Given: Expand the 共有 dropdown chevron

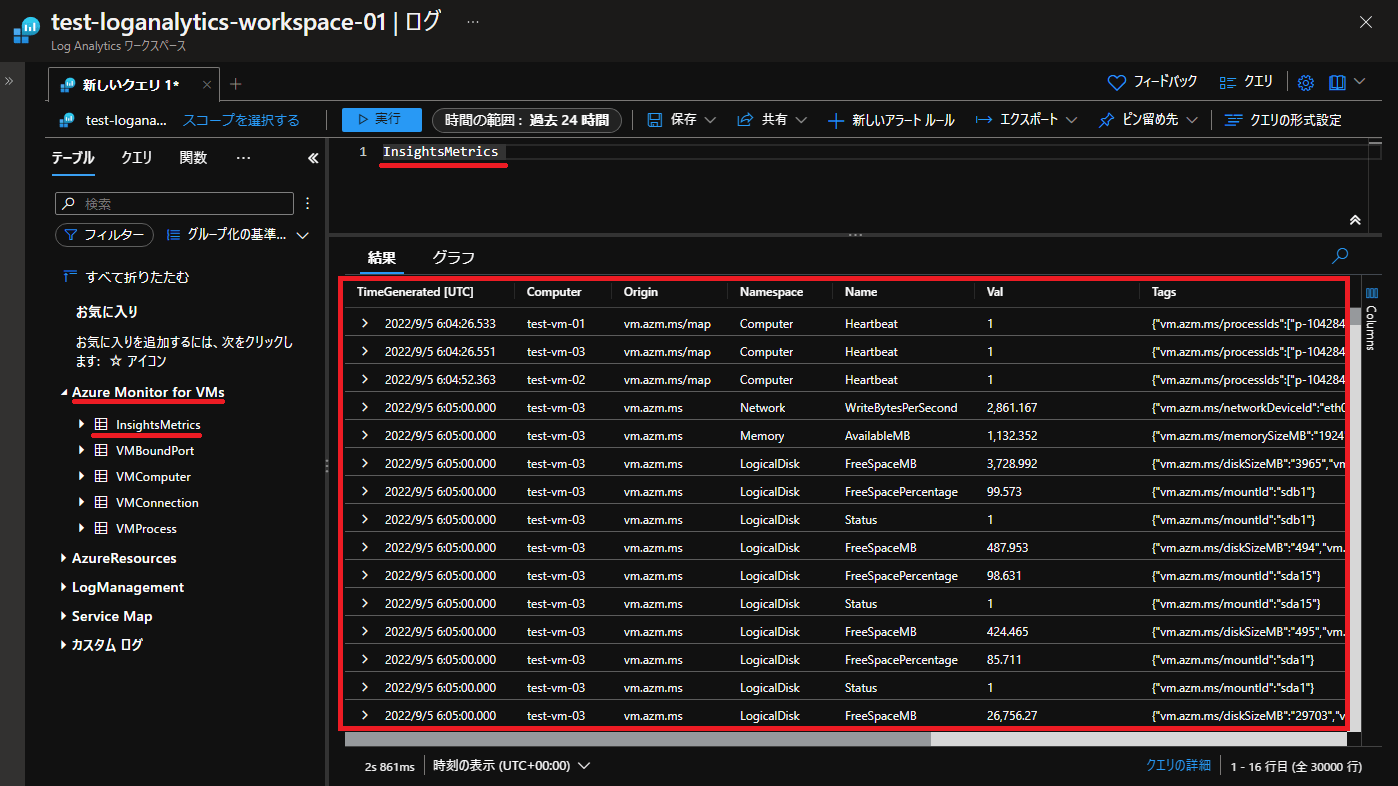Looking at the screenshot, I should 801,120.
